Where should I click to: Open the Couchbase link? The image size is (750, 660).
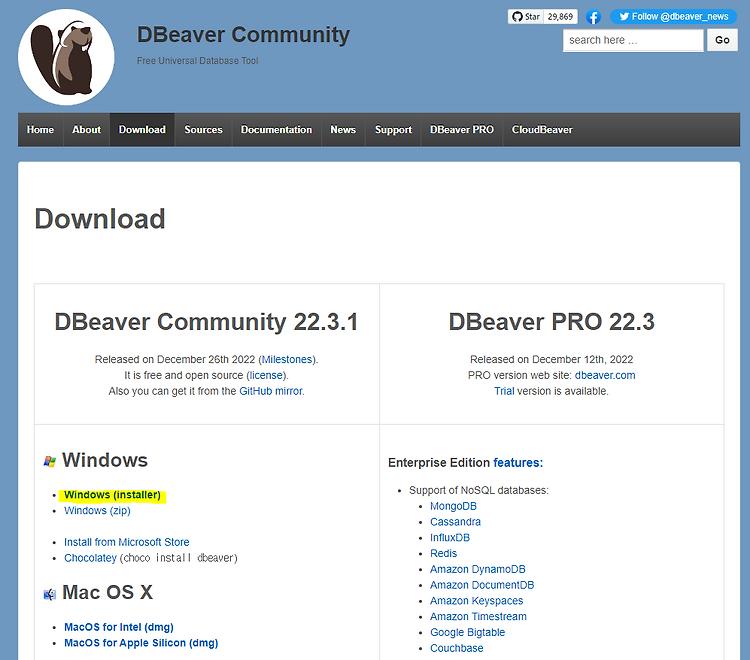coord(456,649)
